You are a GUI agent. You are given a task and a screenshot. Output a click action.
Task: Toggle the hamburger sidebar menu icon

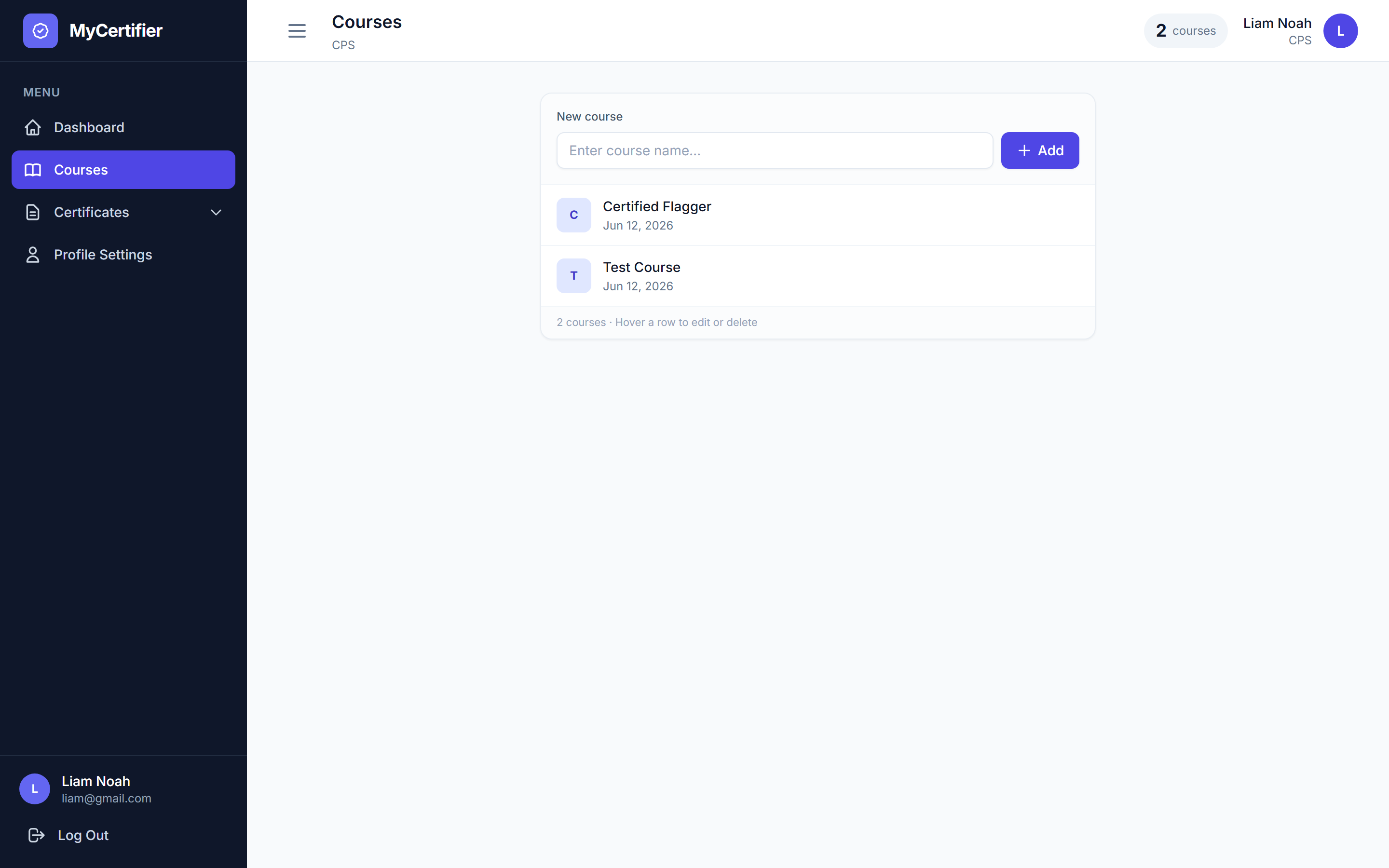(x=297, y=30)
